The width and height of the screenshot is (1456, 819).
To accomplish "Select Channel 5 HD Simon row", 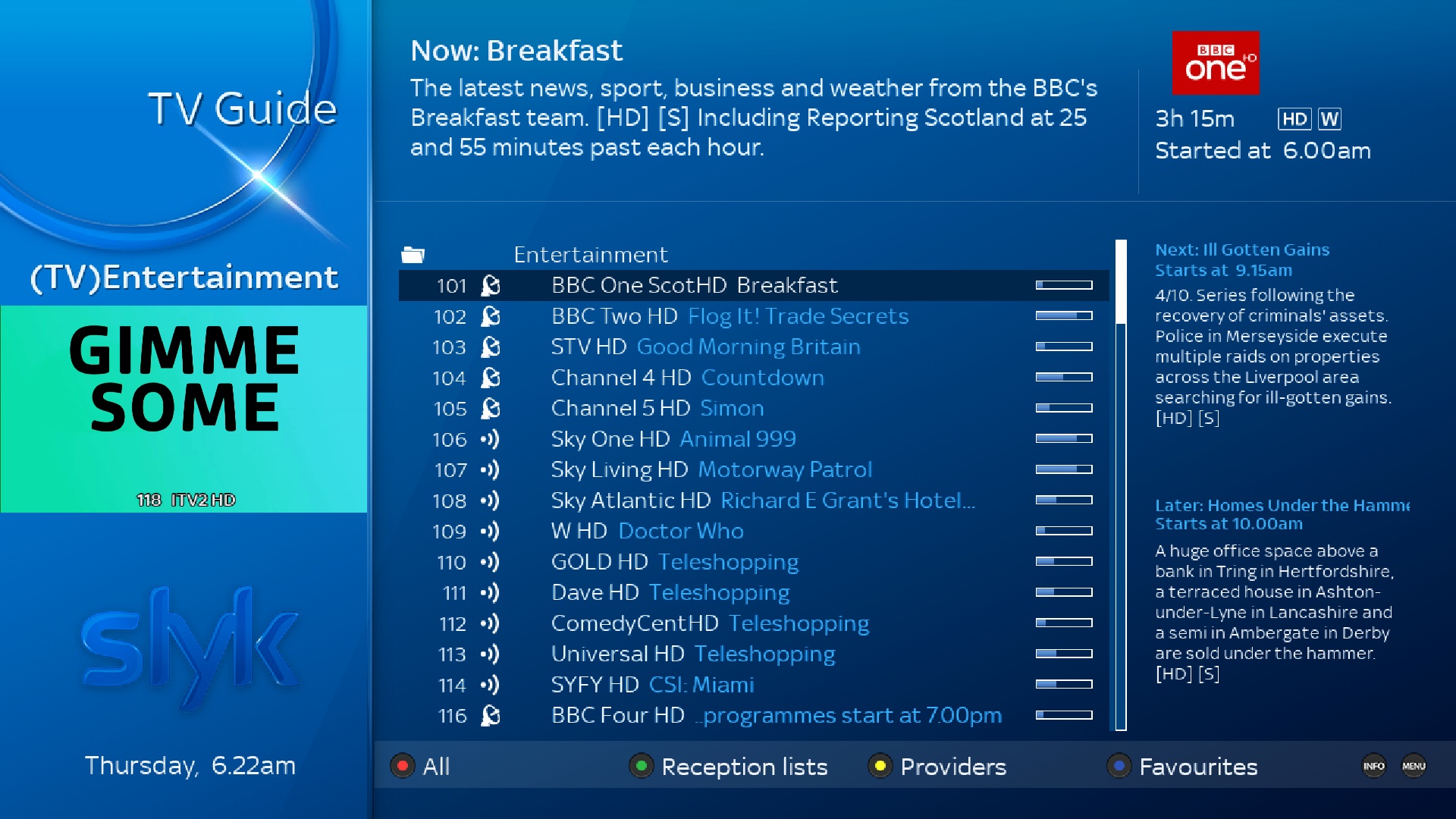I will pyautogui.click(x=754, y=409).
